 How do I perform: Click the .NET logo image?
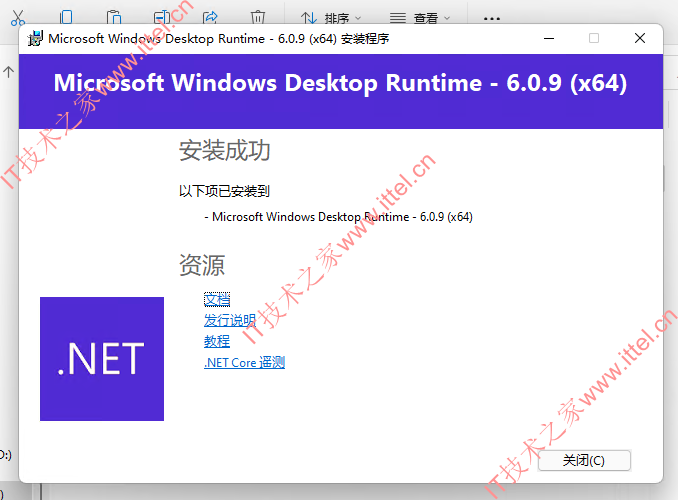coord(102,359)
